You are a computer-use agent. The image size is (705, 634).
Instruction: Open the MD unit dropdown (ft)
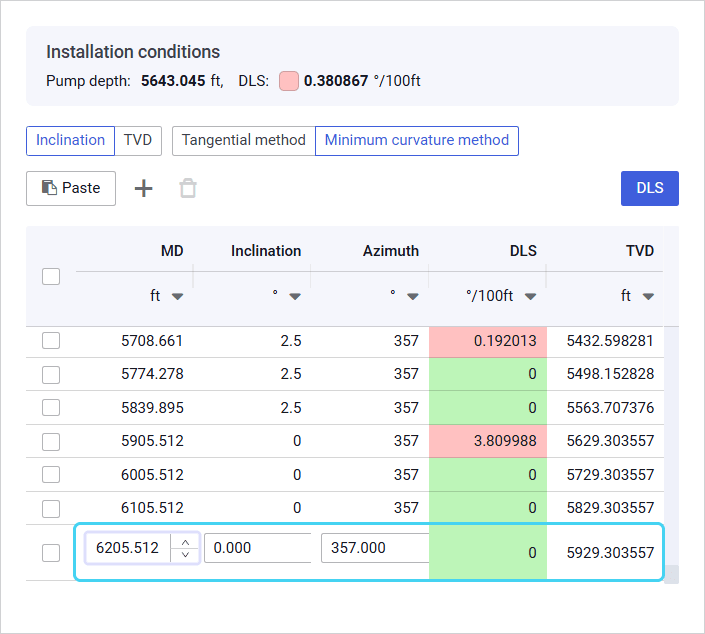click(177, 297)
